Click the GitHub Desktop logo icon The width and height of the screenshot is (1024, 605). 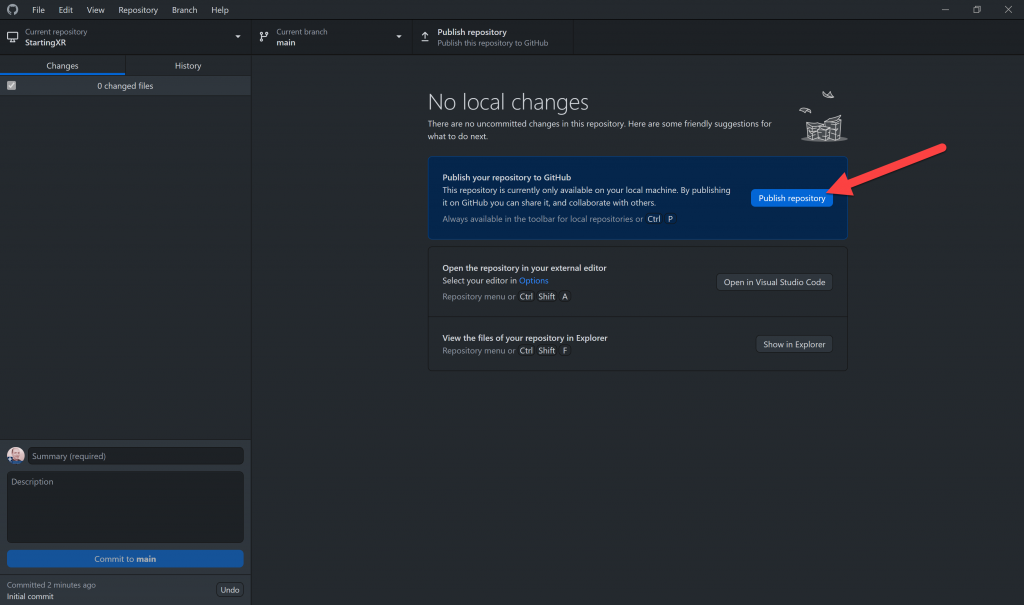click(12, 10)
